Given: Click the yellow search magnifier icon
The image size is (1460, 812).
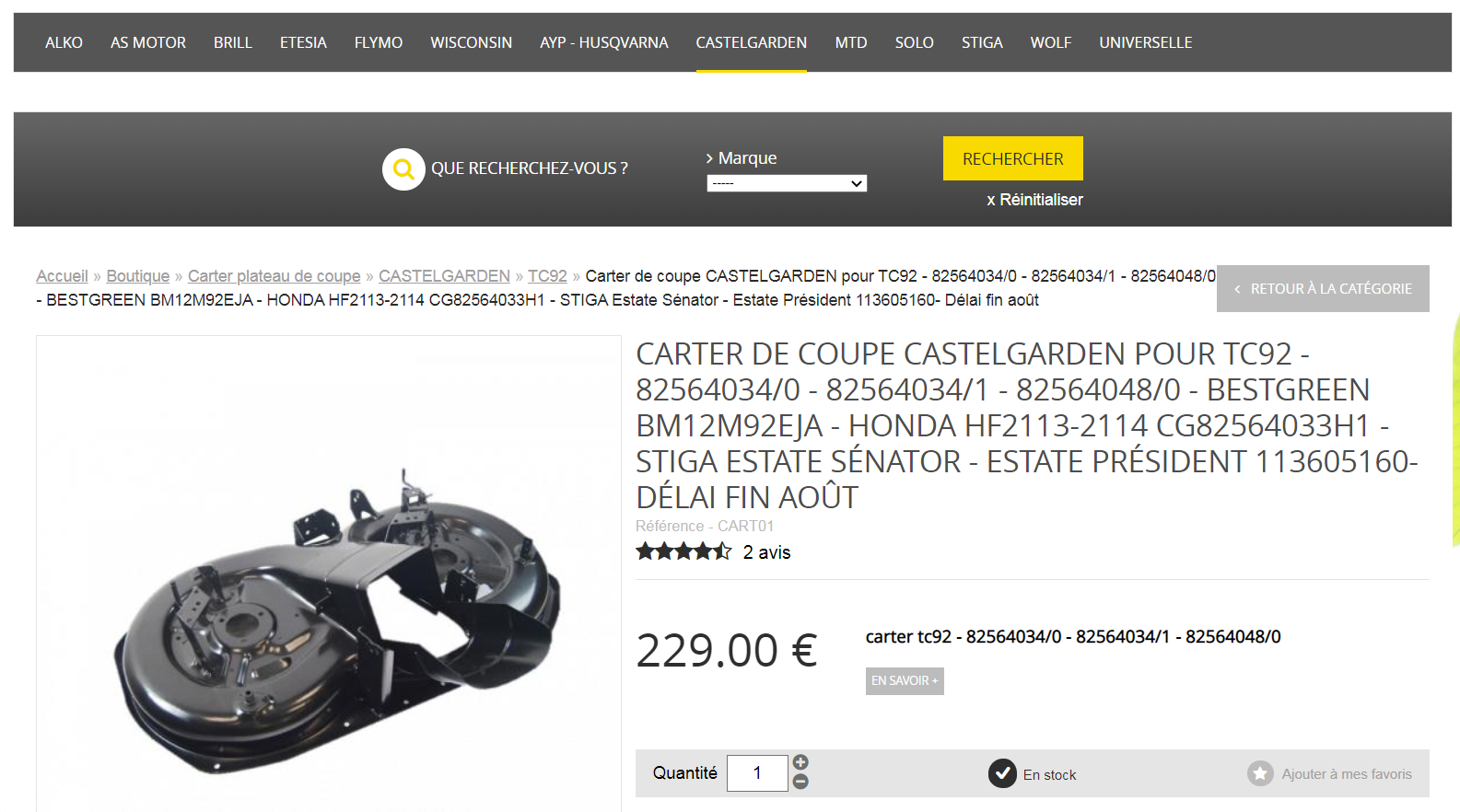Looking at the screenshot, I should click(403, 169).
